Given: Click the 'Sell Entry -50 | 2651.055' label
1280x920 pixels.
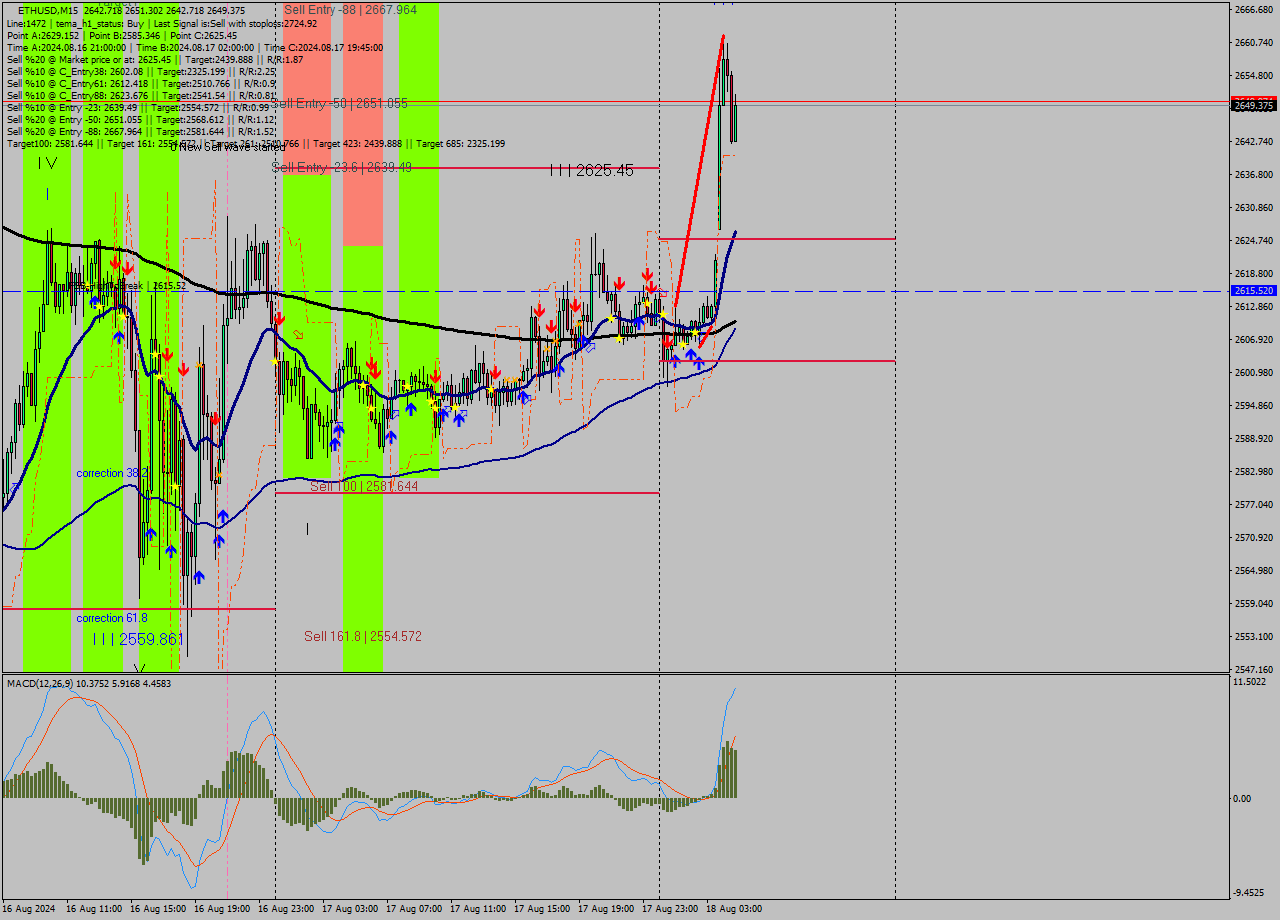Looking at the screenshot, I should [340, 103].
